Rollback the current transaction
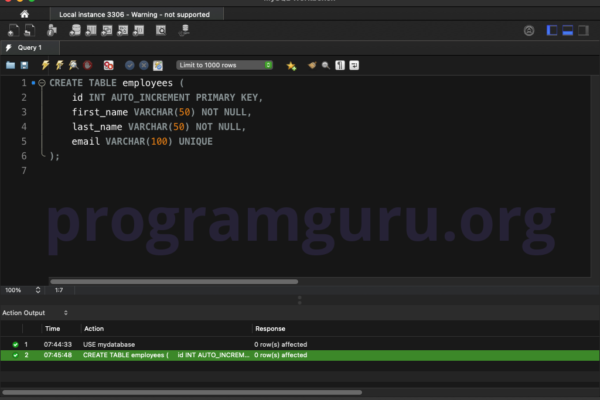 point(144,65)
